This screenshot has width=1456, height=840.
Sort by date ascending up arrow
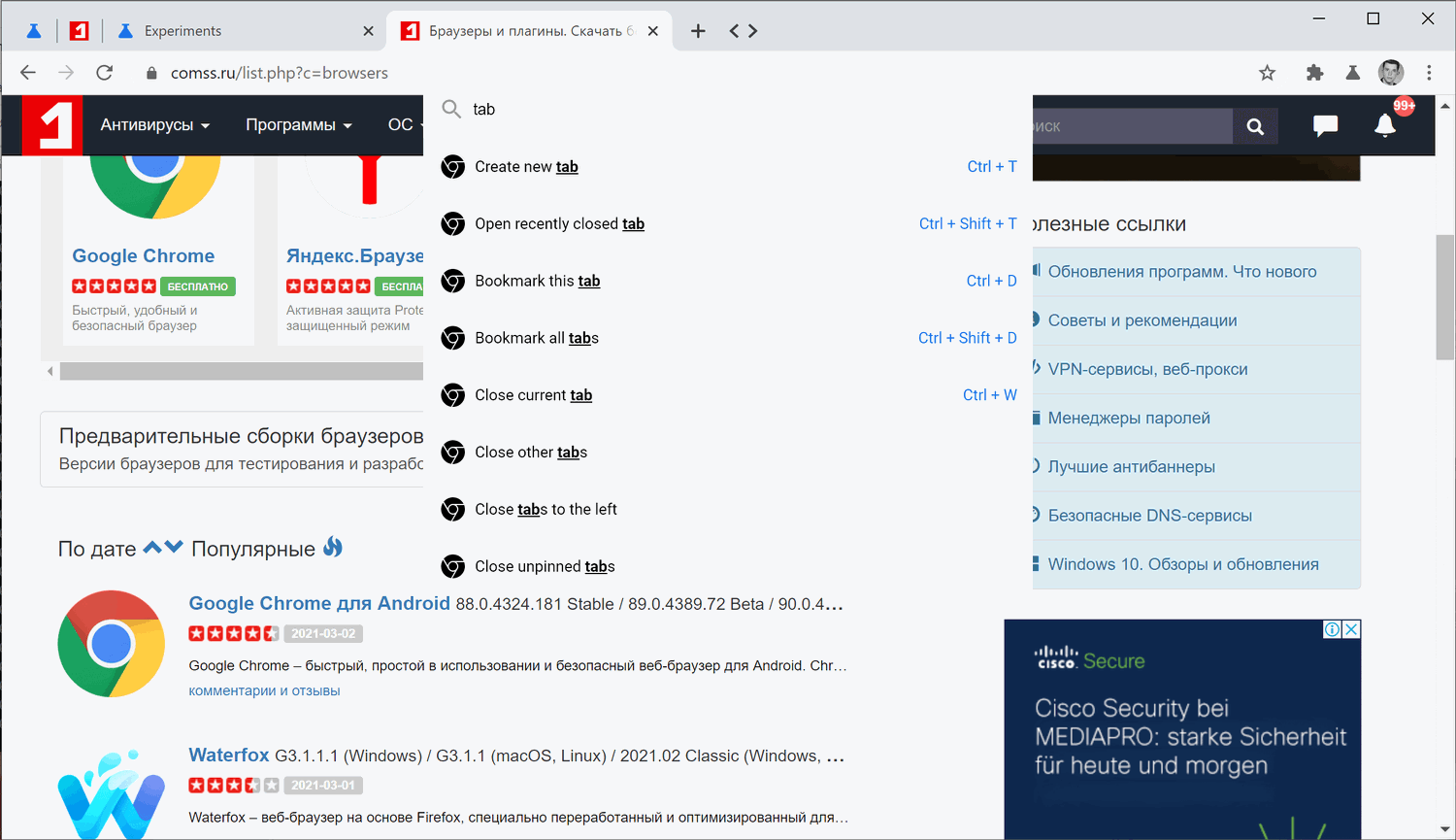click(x=152, y=547)
